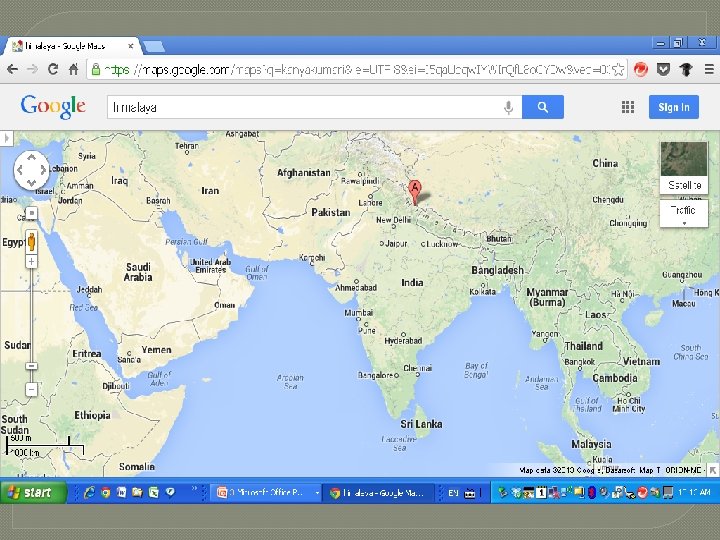The image size is (720, 540).
Task: Click the New Delhi city label
Action: click(x=394, y=220)
